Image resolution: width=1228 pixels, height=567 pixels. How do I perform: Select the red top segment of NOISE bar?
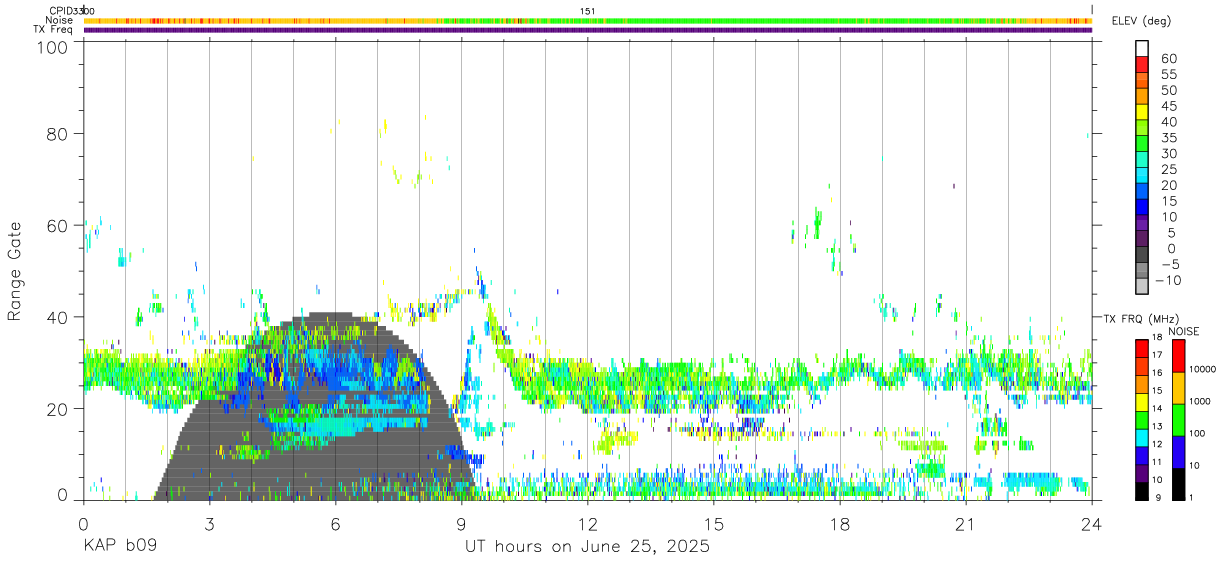tap(1178, 355)
